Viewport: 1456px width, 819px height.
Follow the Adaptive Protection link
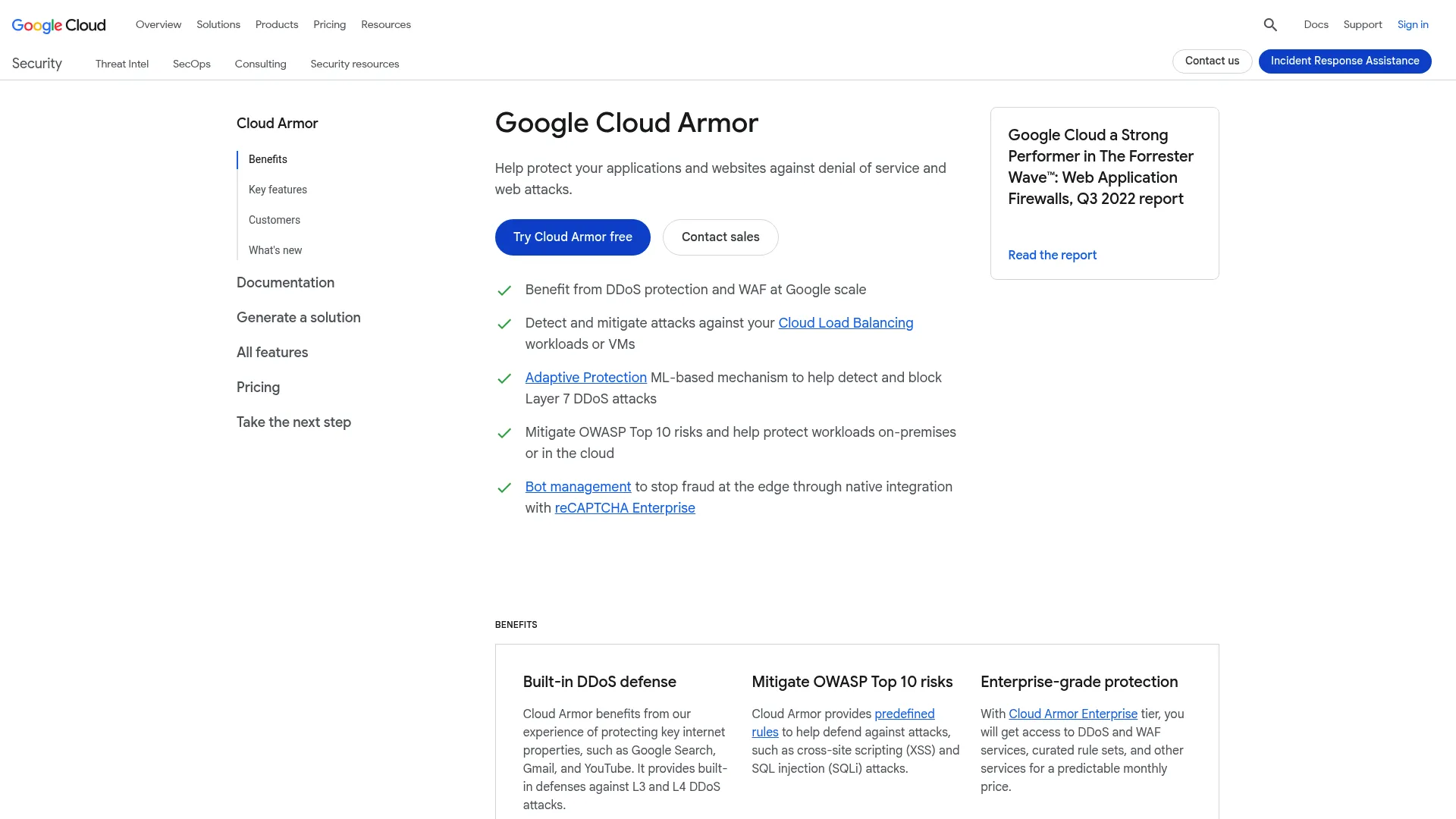(x=585, y=378)
